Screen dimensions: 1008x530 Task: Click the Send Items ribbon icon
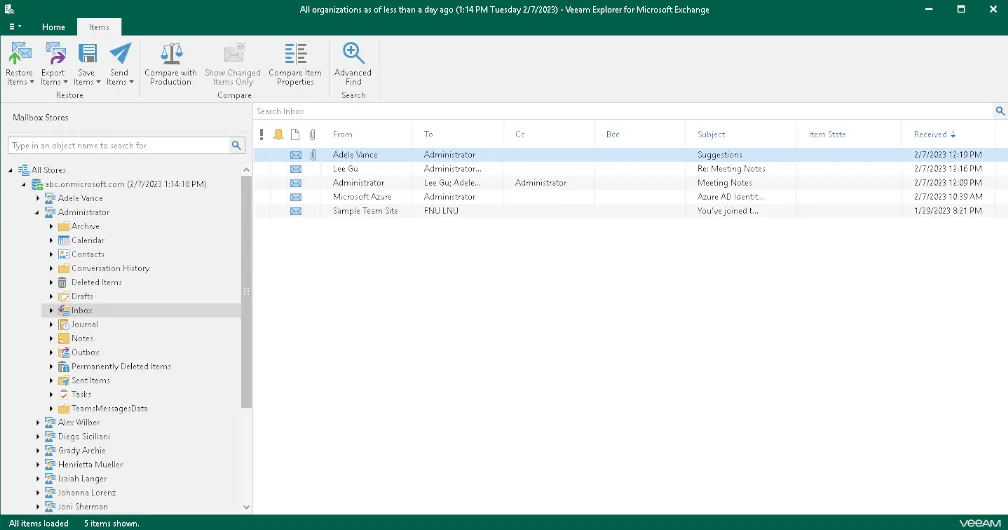[x=120, y=53]
